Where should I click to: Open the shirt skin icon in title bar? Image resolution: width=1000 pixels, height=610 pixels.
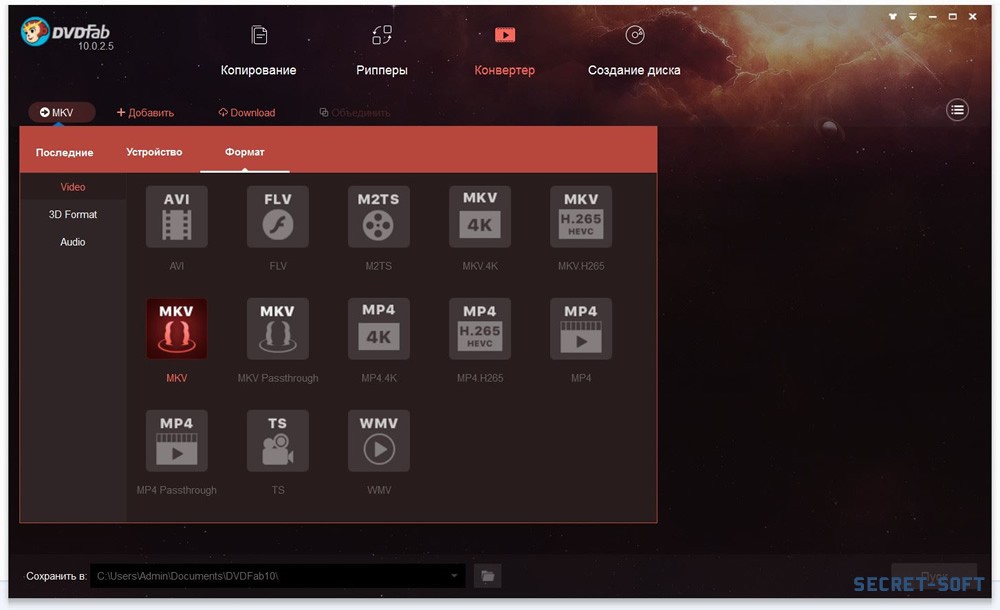[893, 17]
